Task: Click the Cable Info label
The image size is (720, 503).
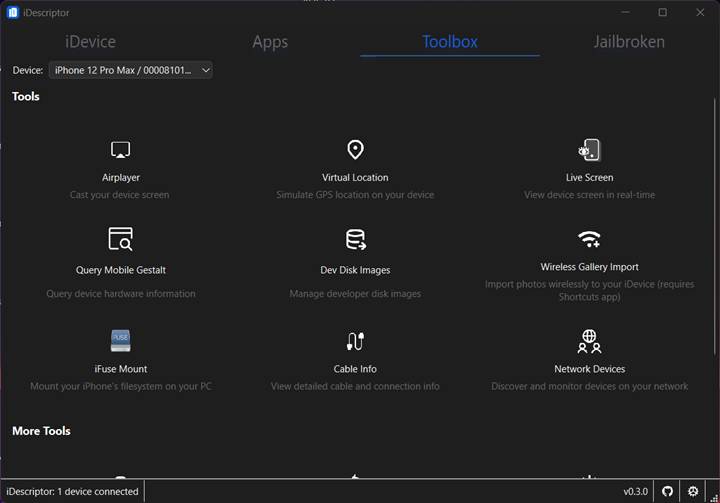Action: [355, 369]
